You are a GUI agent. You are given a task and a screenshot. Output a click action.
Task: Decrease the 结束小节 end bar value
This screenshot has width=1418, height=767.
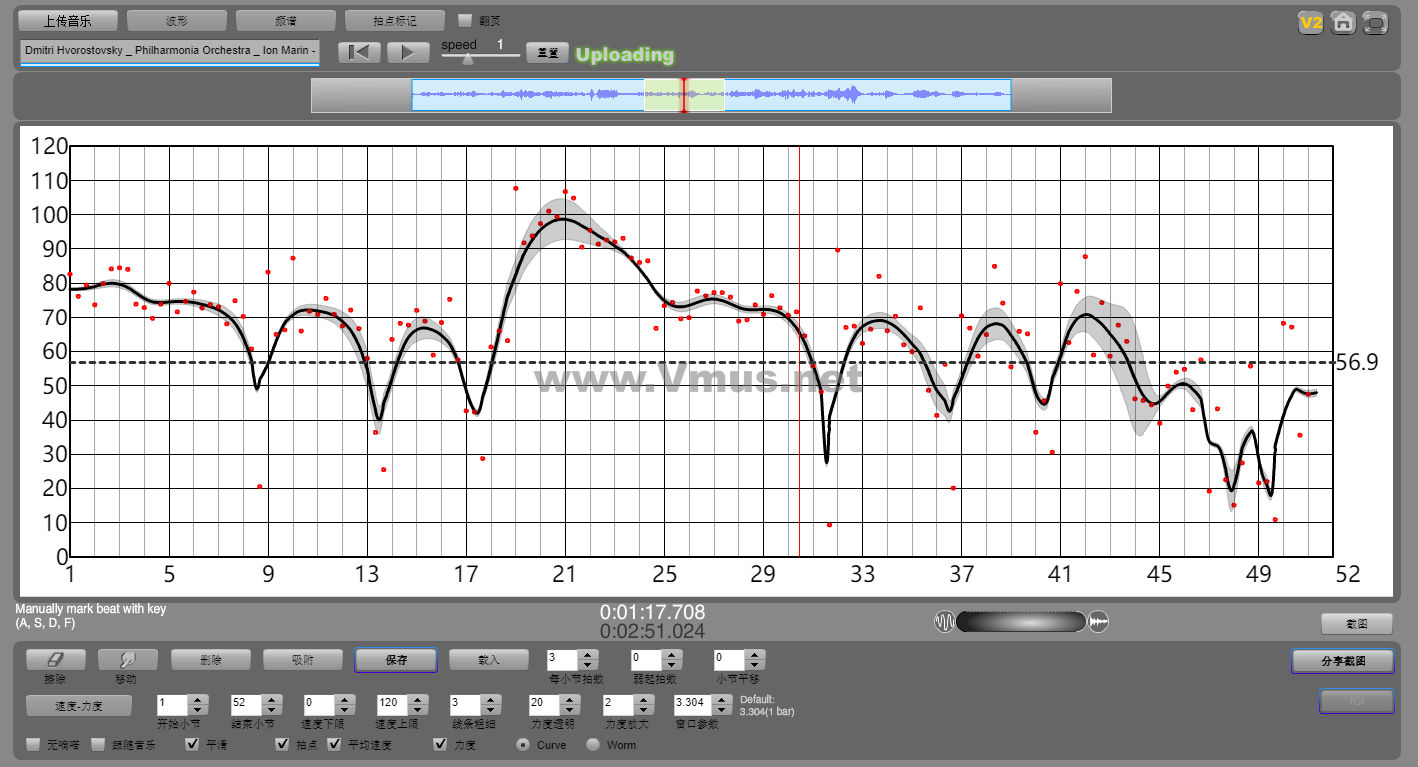[x=273, y=710]
